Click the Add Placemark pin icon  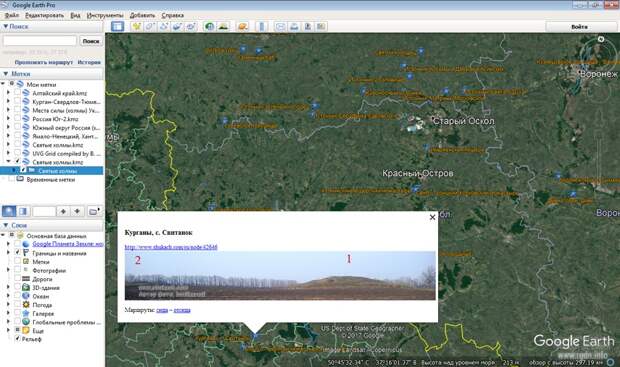point(137,26)
